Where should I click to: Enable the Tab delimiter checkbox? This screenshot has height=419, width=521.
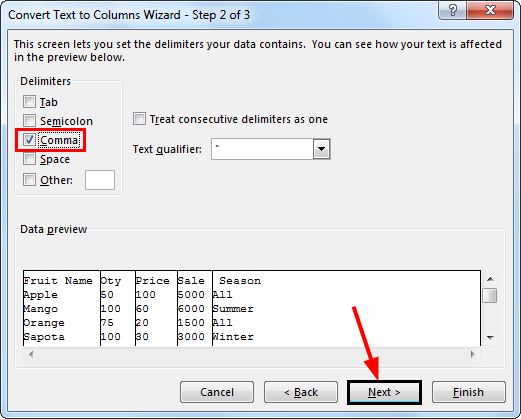29,102
